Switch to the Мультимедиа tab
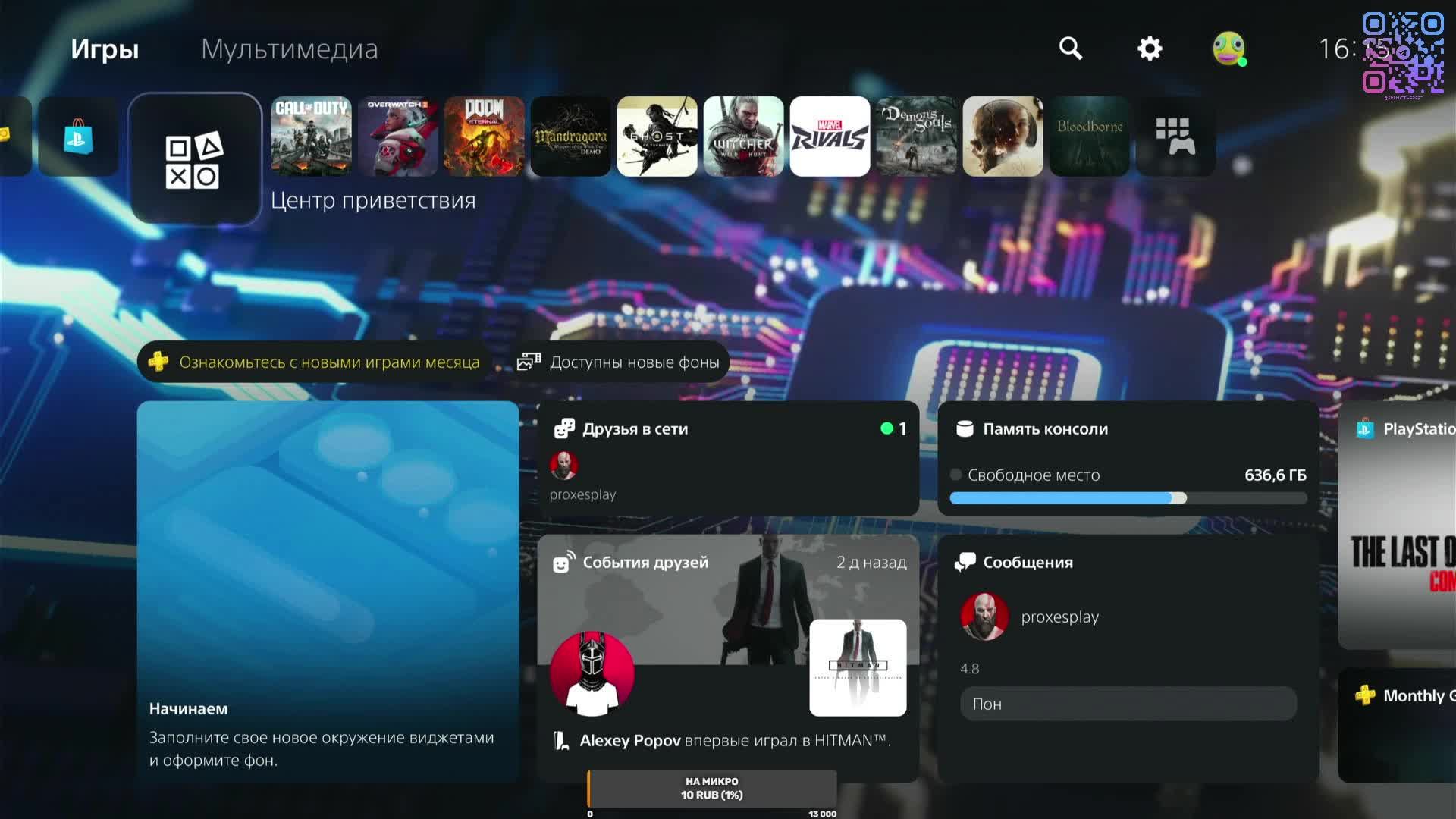 point(289,49)
